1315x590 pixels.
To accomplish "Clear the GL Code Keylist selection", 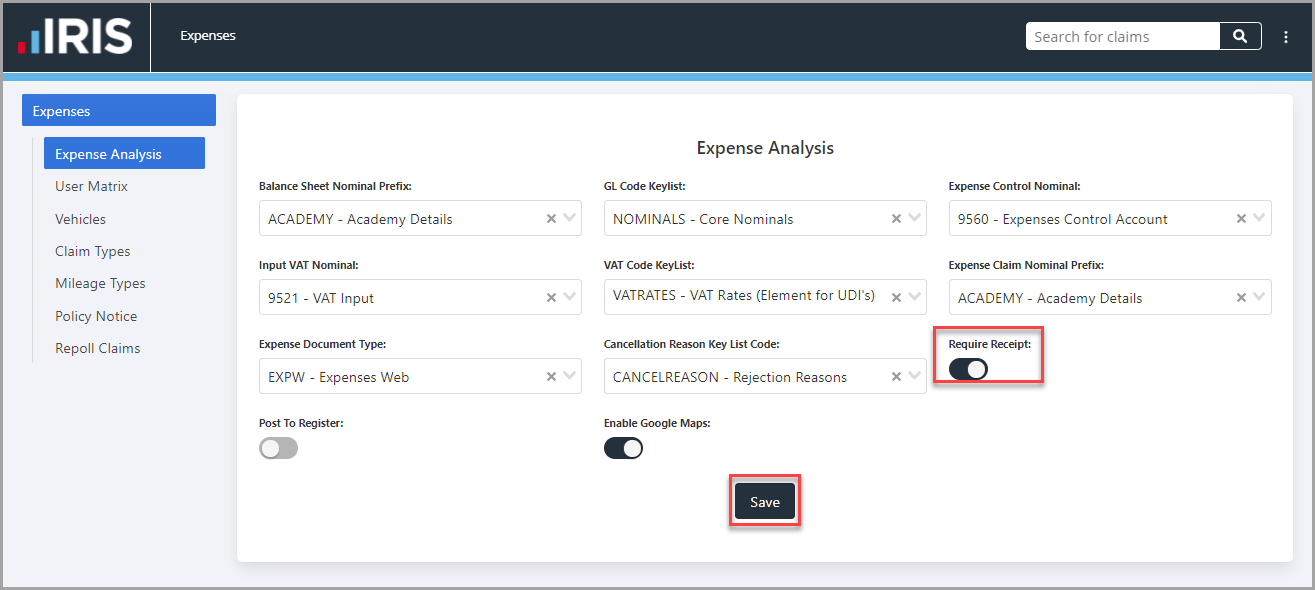I will (896, 218).
